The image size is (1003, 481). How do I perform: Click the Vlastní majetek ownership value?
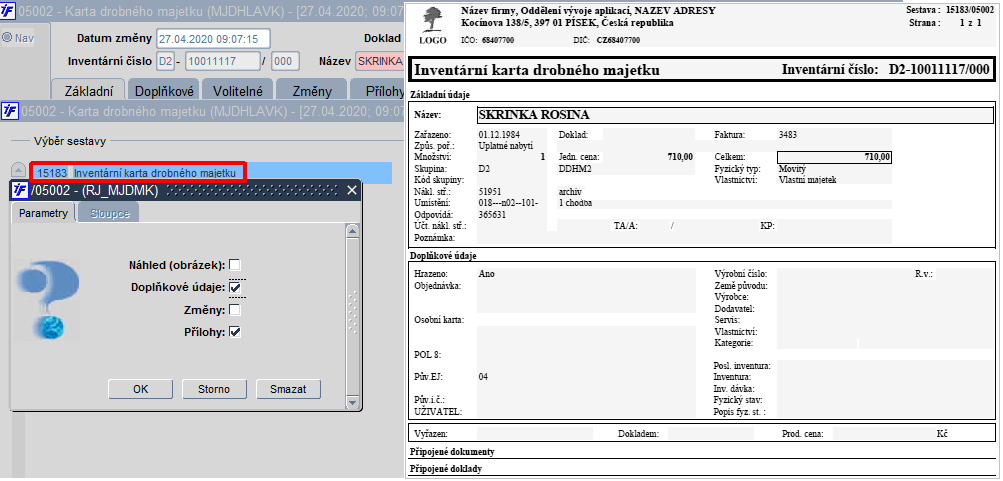coord(807,180)
